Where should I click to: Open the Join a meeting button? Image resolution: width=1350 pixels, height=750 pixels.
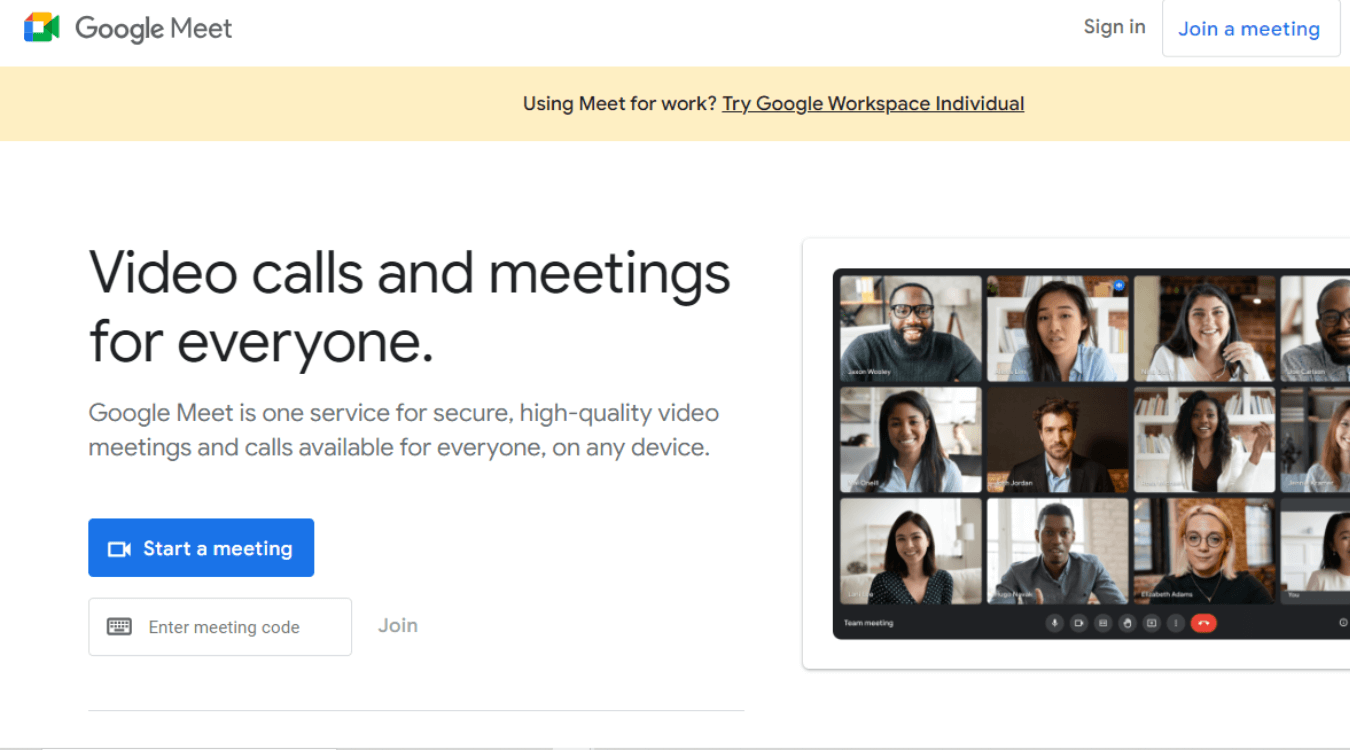(1250, 29)
